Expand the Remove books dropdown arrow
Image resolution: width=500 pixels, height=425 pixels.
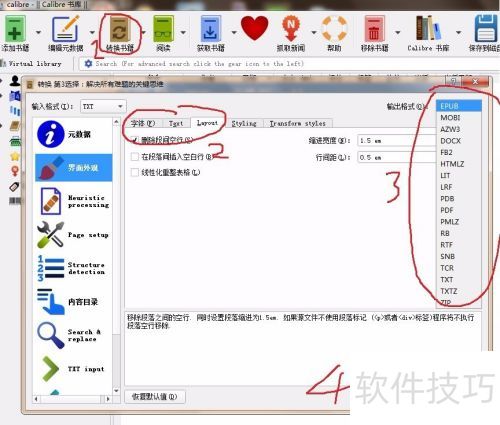pos(397,32)
